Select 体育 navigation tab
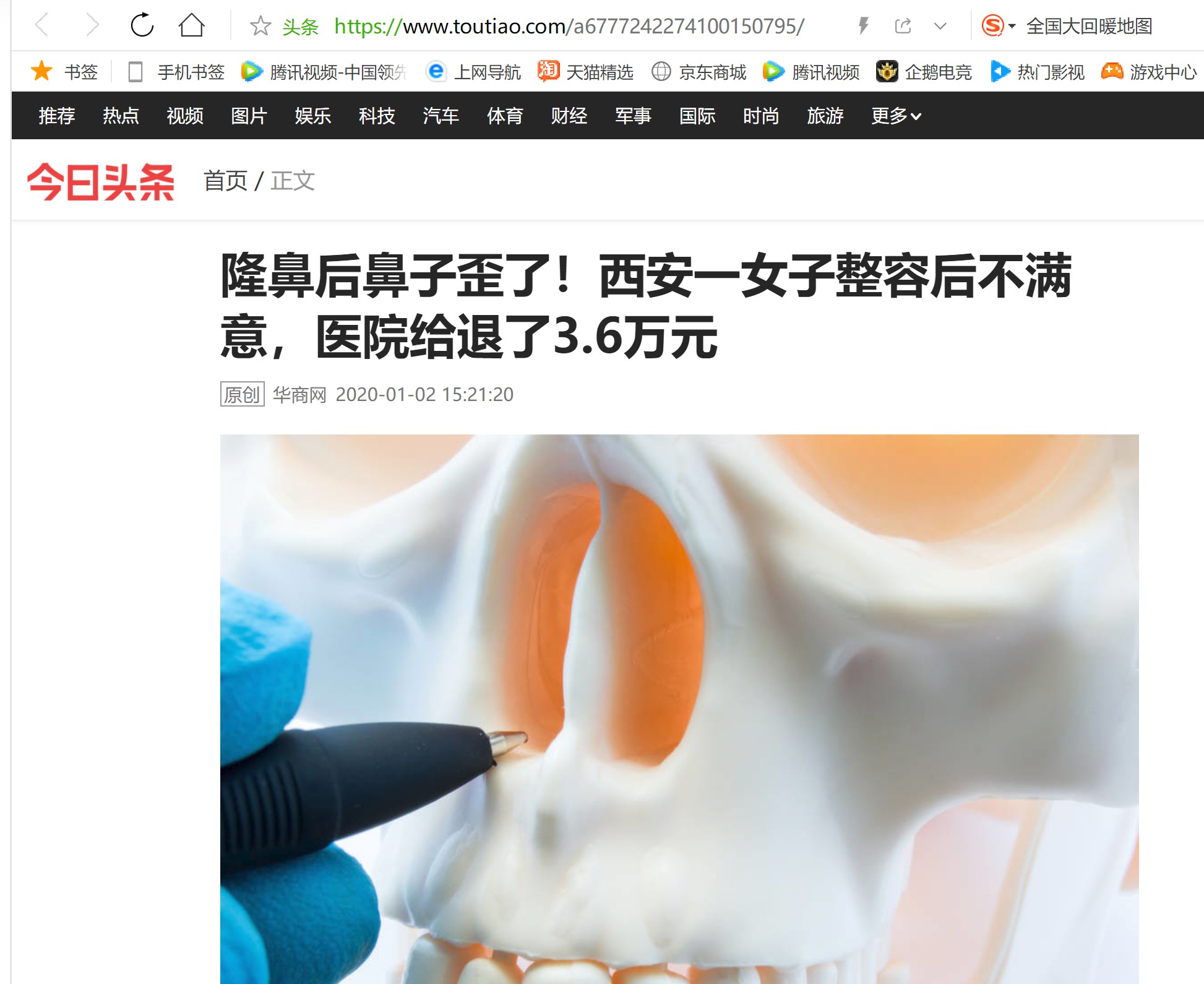 pos(505,116)
